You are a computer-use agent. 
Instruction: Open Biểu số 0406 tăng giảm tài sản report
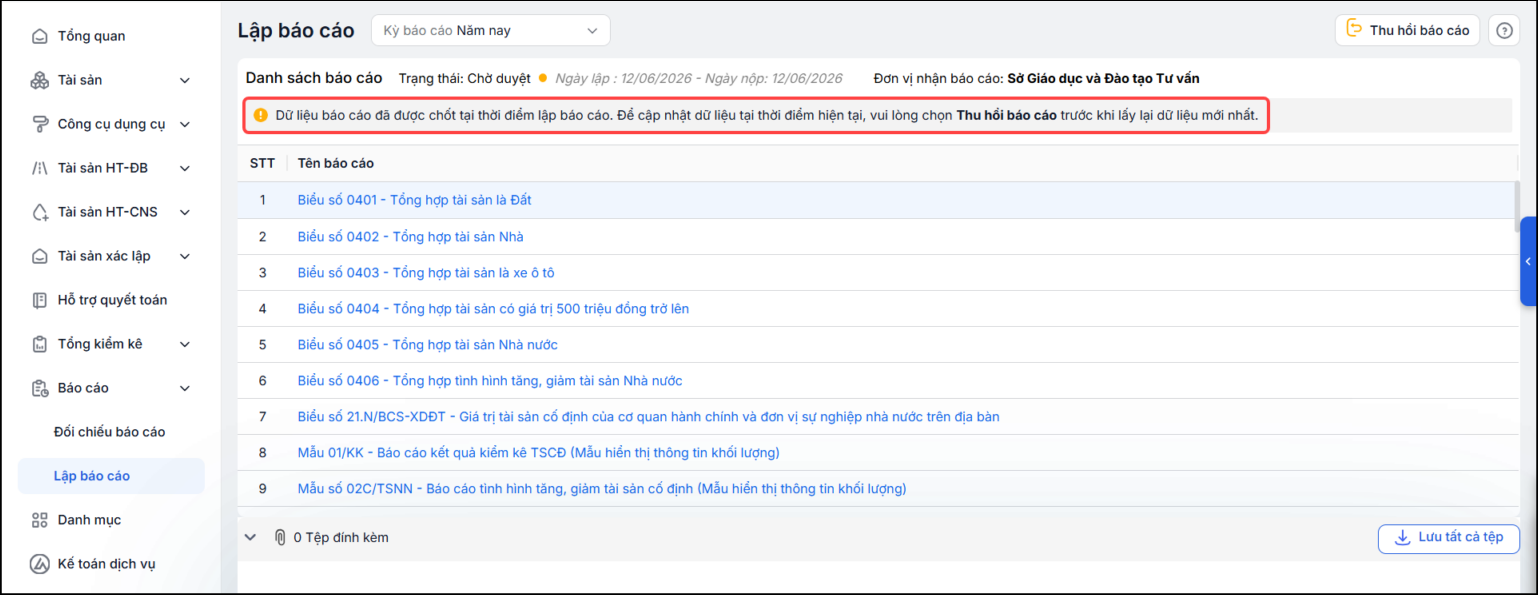(490, 381)
